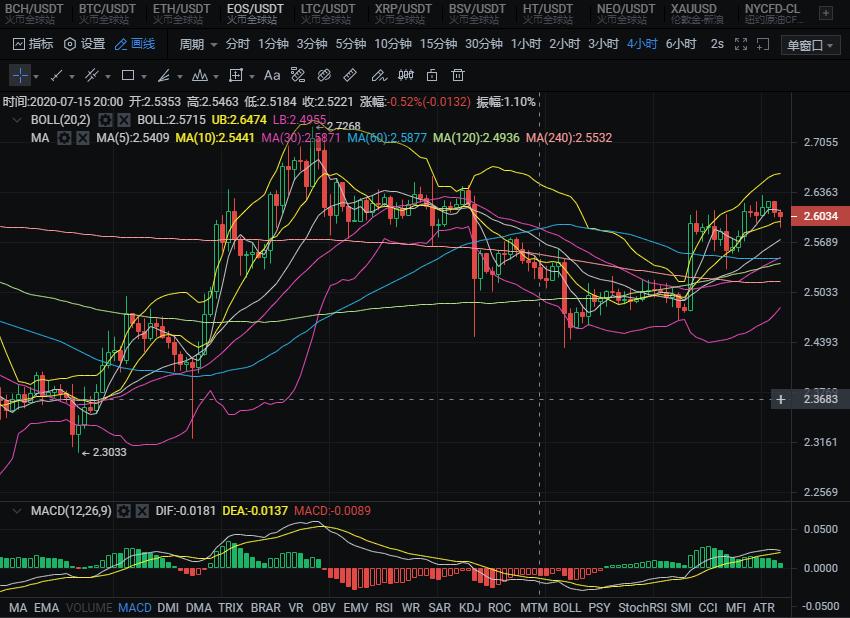This screenshot has height=618, width=850.
Task: Select the 6小时 timeframe
Action: 680,44
